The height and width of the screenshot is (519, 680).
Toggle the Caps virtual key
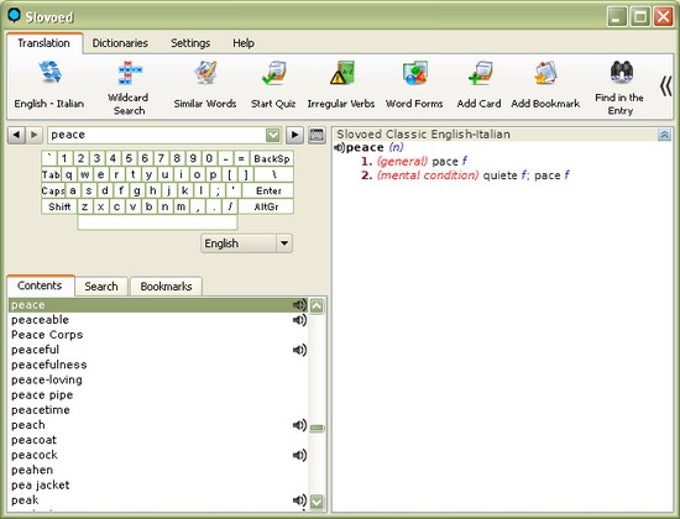(52, 191)
